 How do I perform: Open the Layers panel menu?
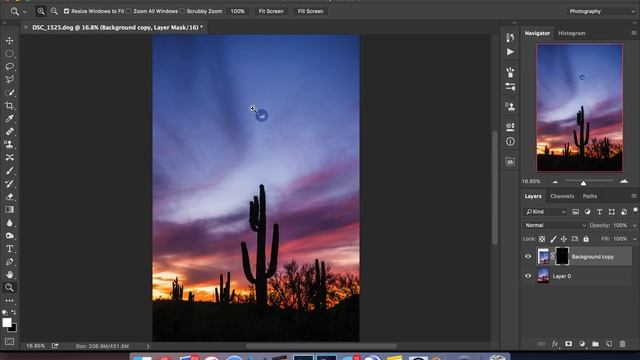coord(633,196)
